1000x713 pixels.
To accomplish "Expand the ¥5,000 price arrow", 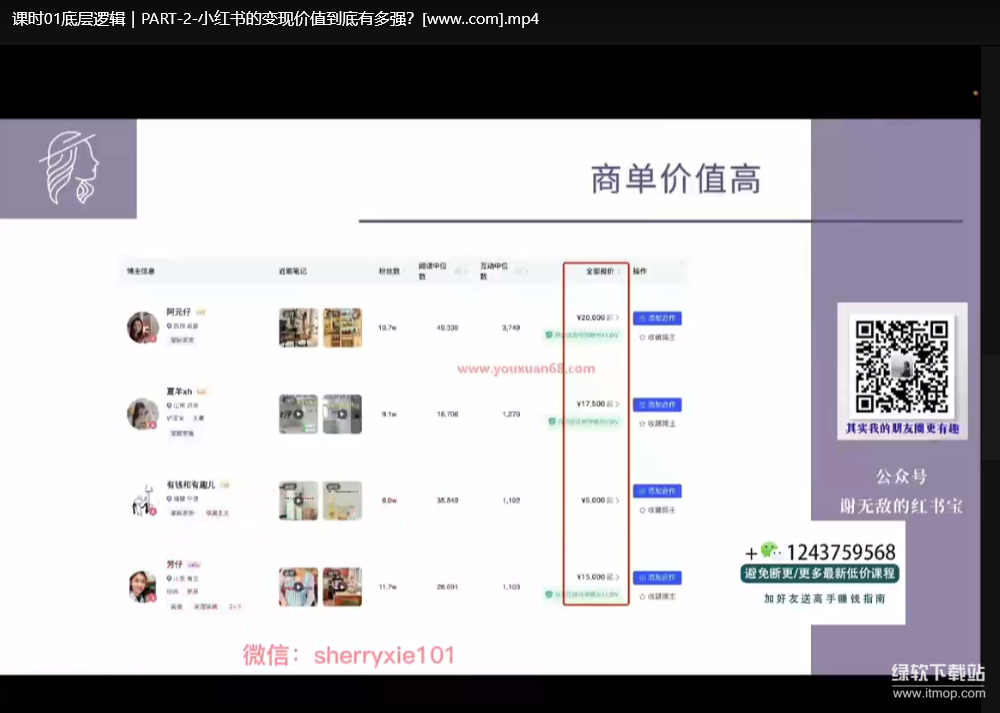I will pyautogui.click(x=616, y=499).
